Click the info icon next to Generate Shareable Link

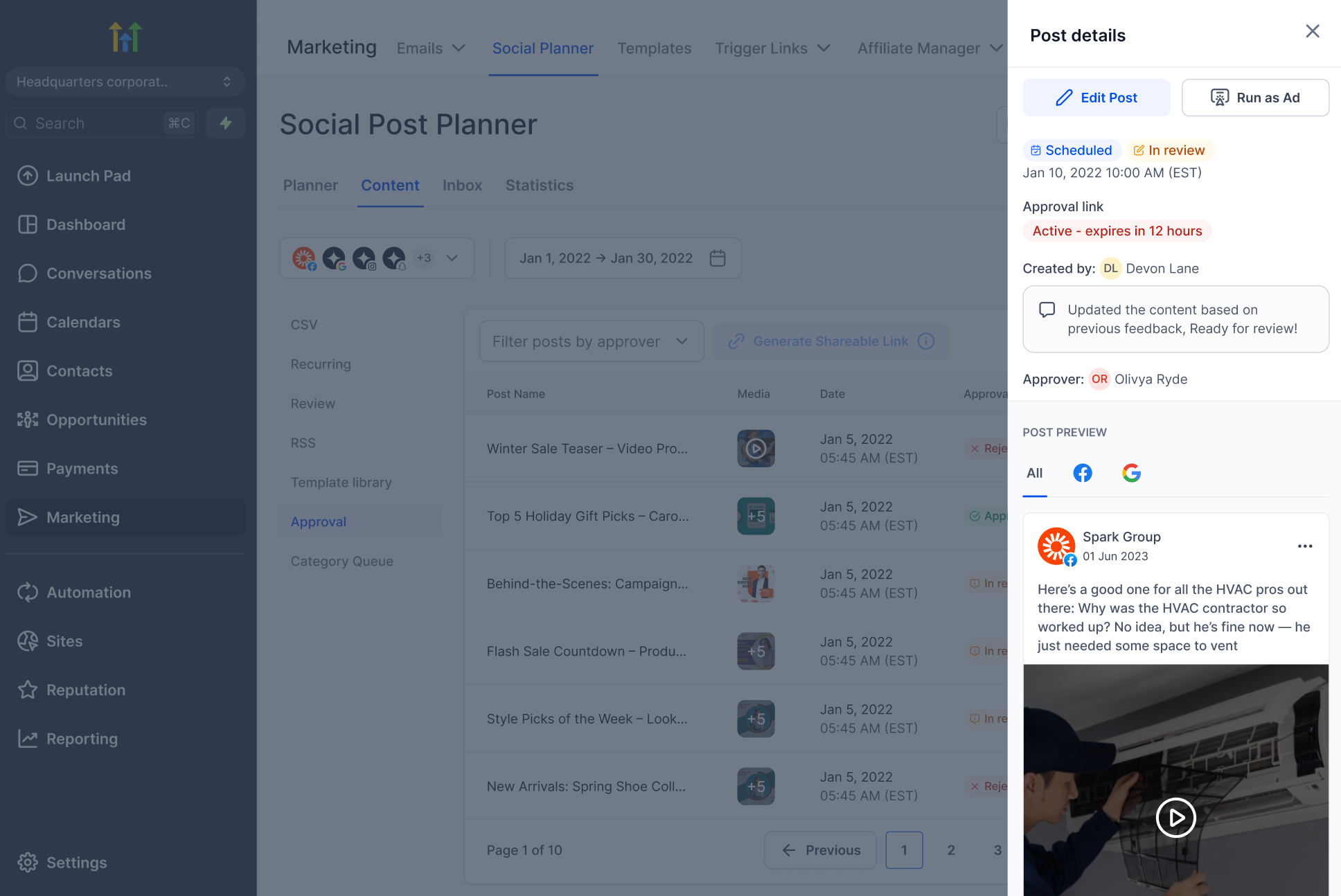tap(926, 341)
